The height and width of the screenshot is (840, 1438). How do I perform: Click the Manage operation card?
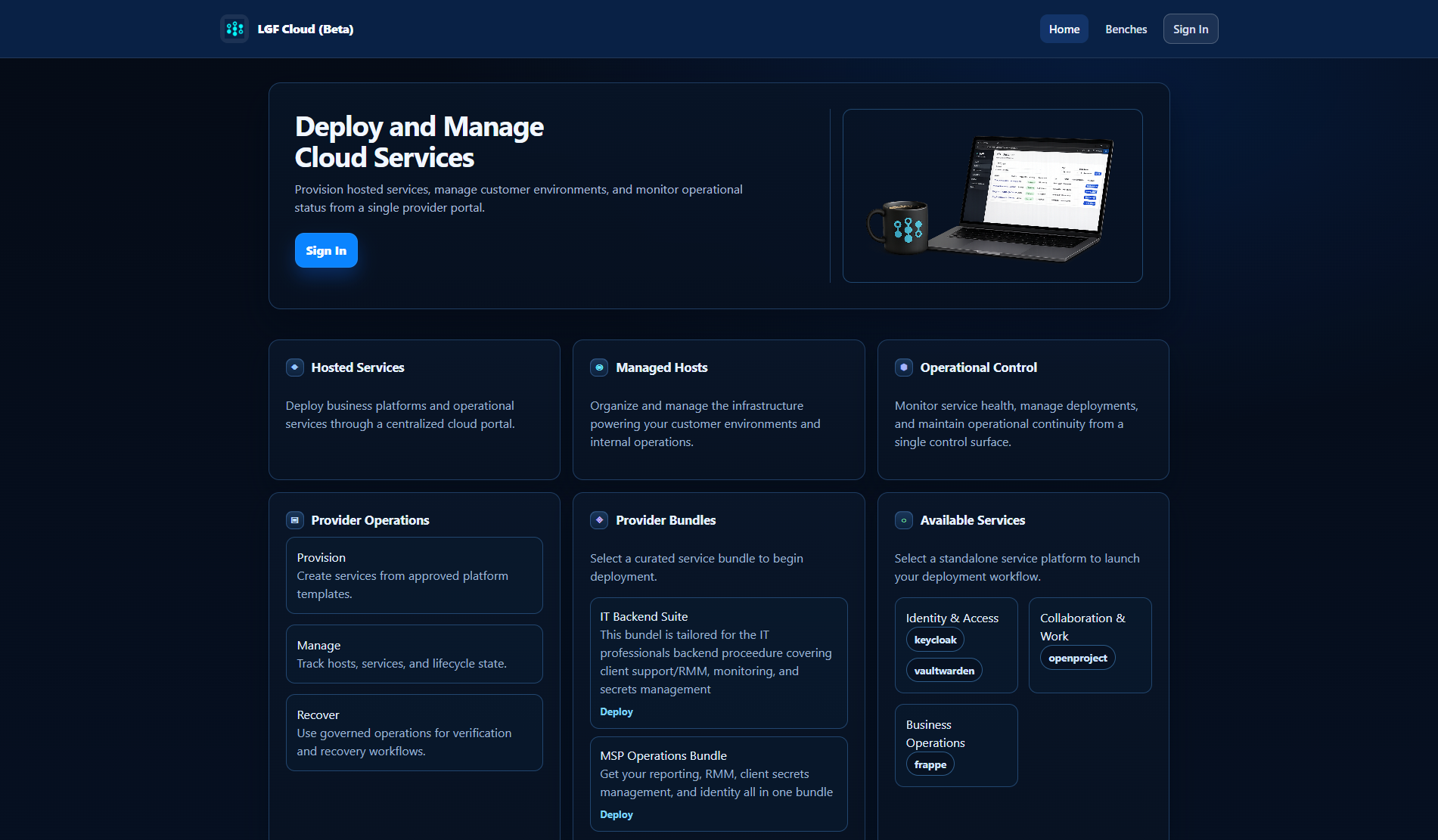point(415,654)
